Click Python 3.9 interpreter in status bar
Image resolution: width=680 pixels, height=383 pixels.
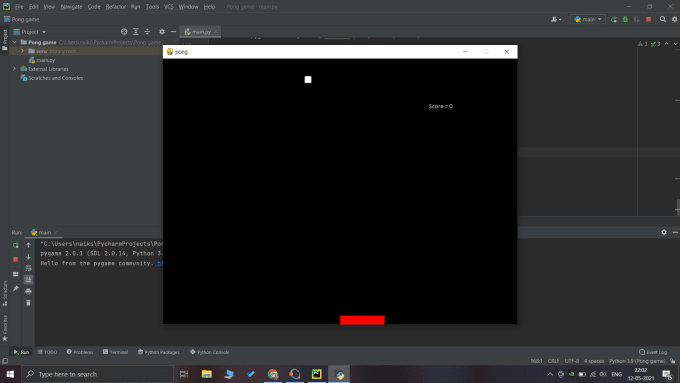coord(637,361)
